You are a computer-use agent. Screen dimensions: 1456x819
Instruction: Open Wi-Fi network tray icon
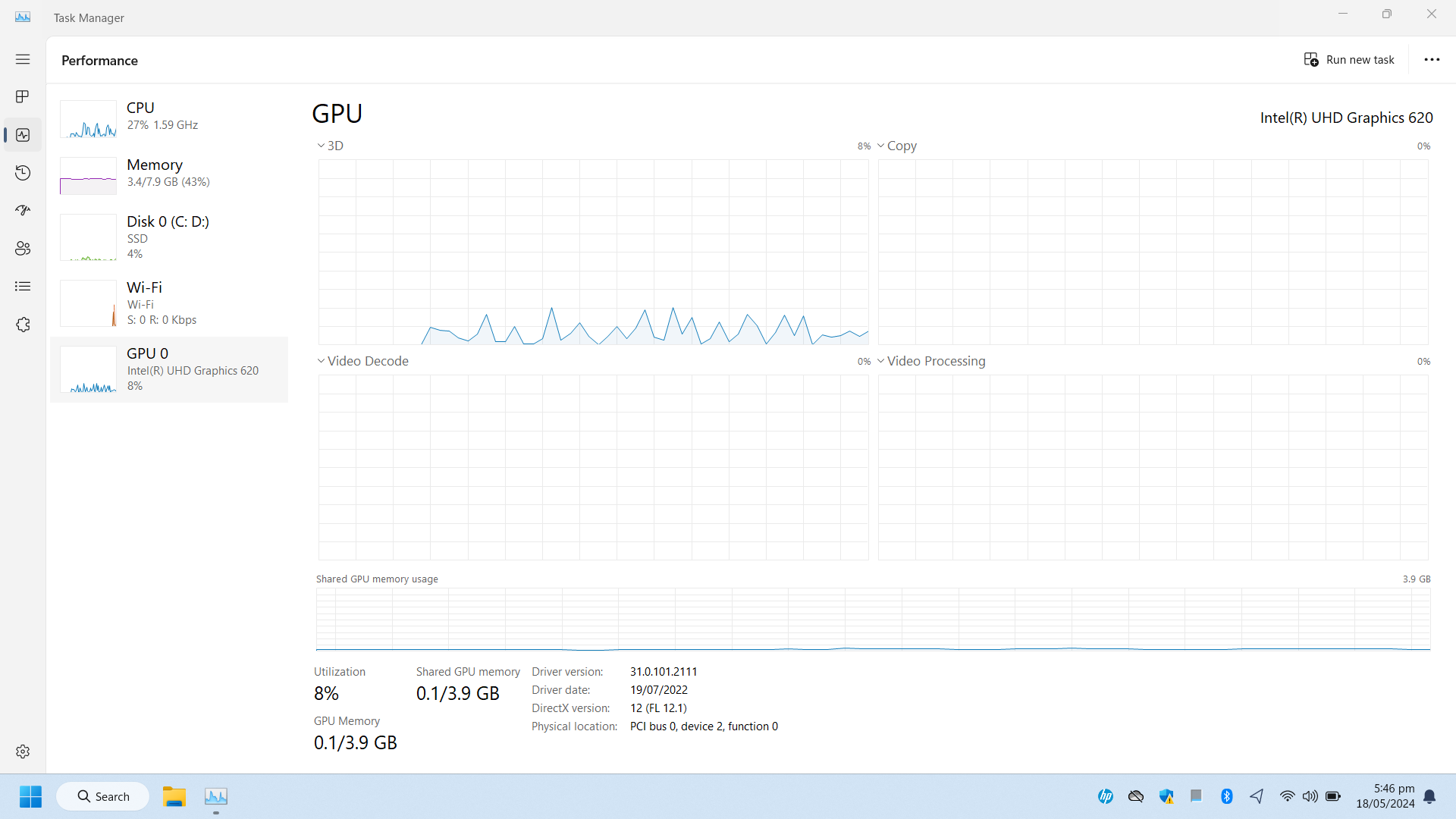coord(1288,796)
